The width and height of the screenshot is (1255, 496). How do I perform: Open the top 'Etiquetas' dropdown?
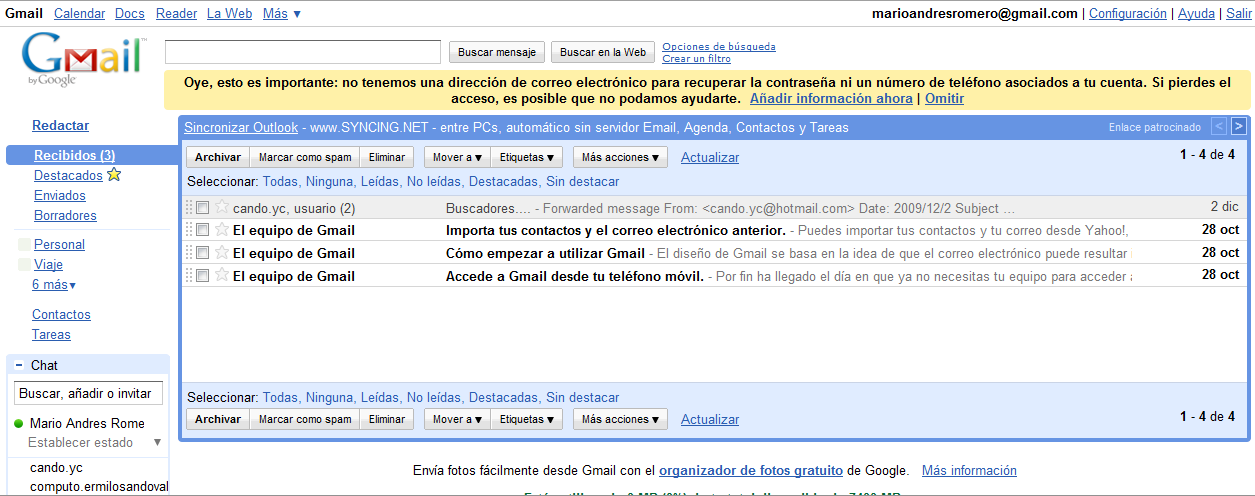coord(526,157)
